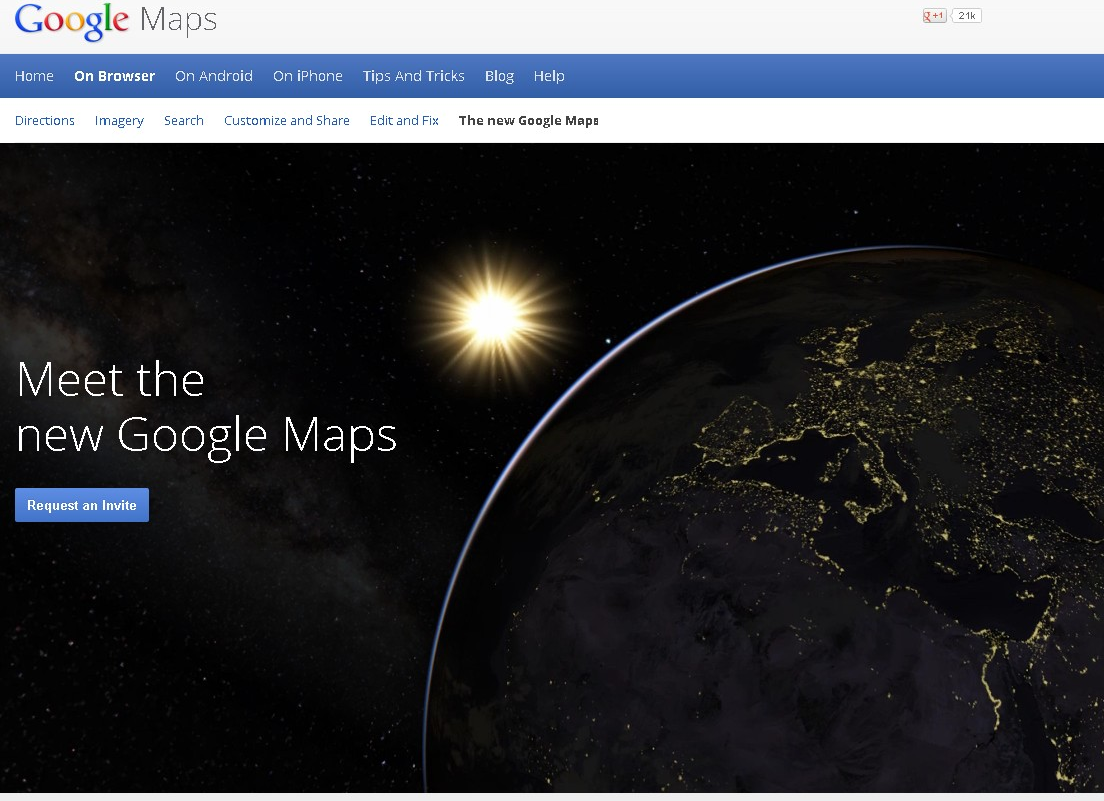Open the Directions sub-link

click(44, 120)
